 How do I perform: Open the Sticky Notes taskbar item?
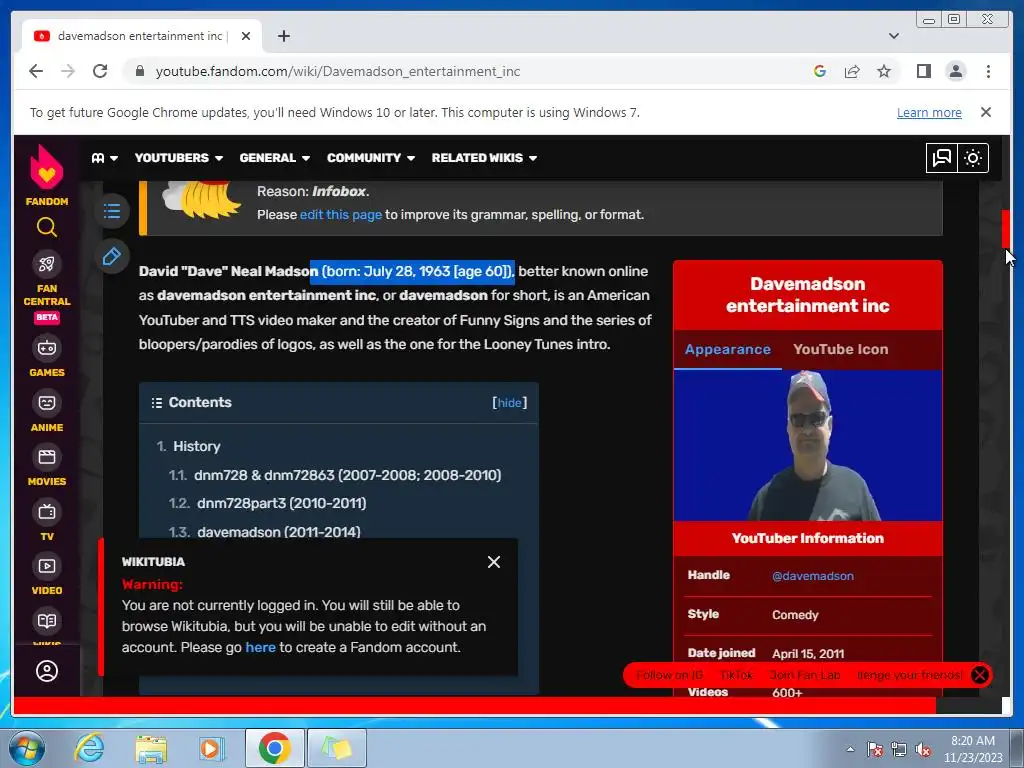[337, 748]
